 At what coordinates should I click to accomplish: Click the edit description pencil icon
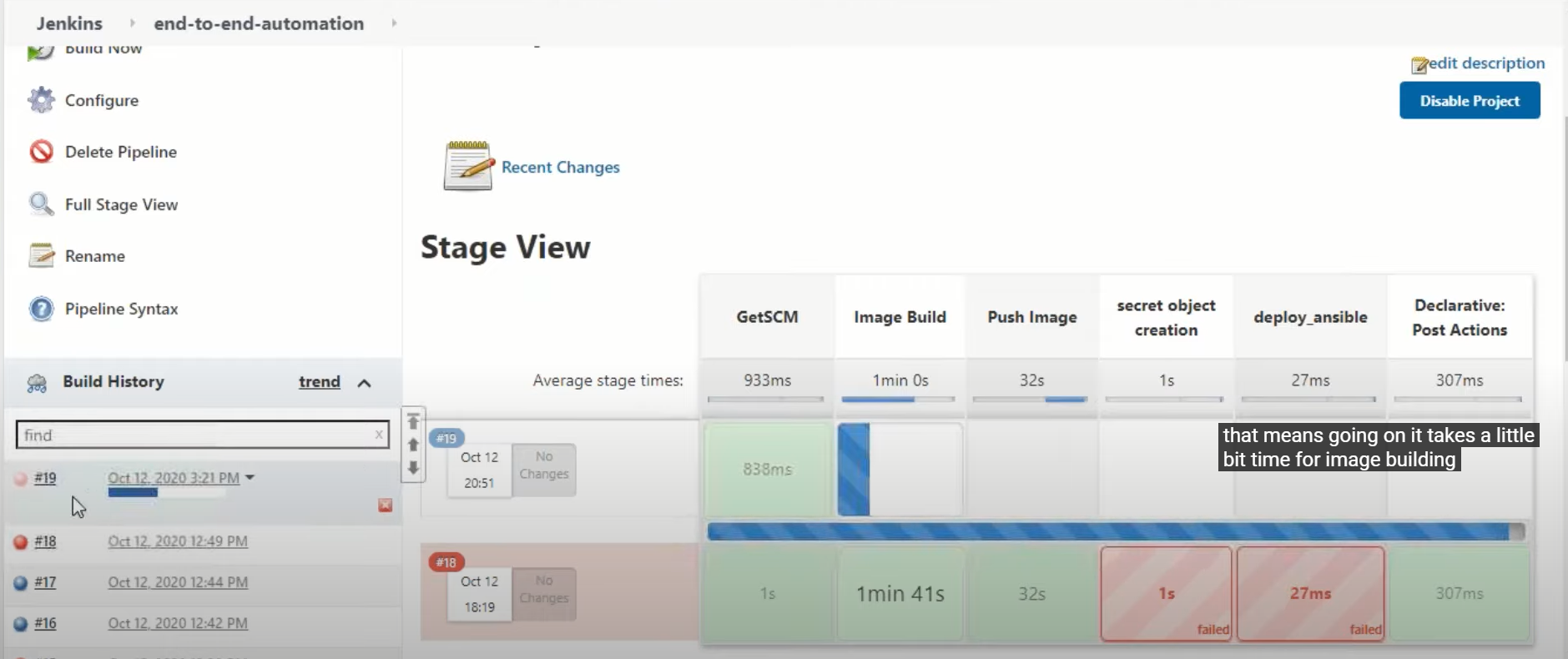pos(1419,65)
